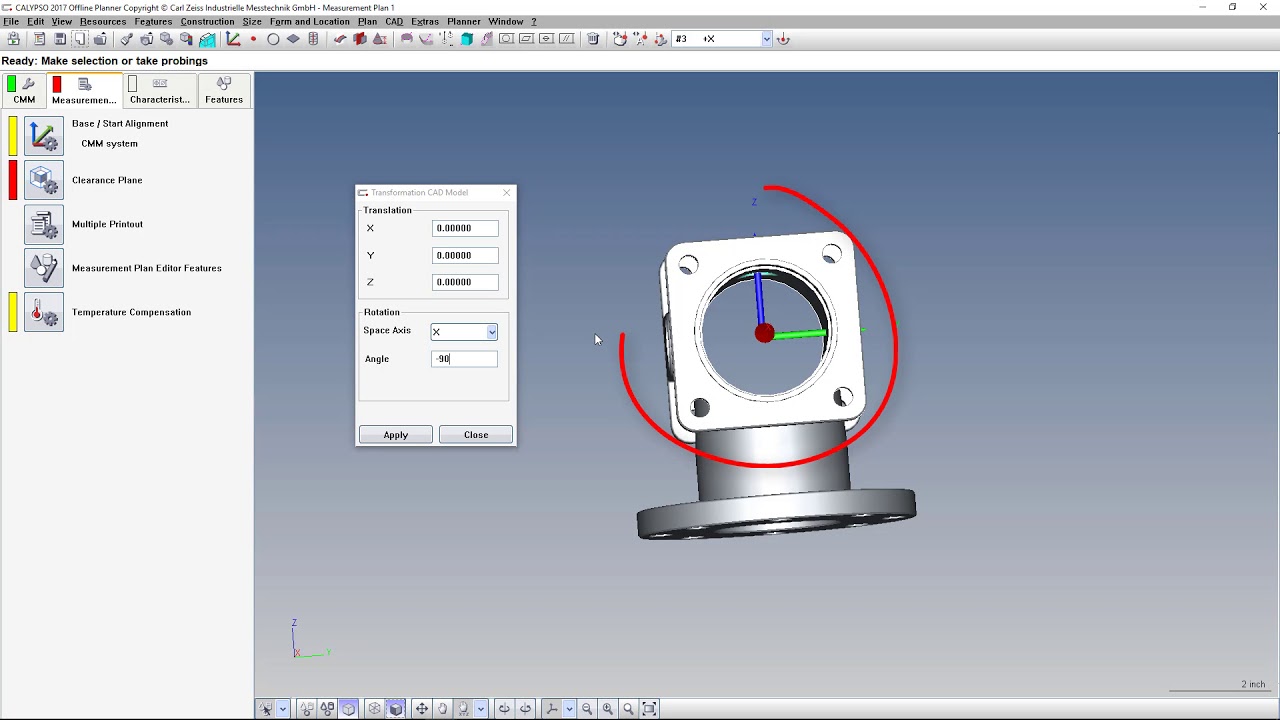
Task: Click the Apply button
Action: 396,435
